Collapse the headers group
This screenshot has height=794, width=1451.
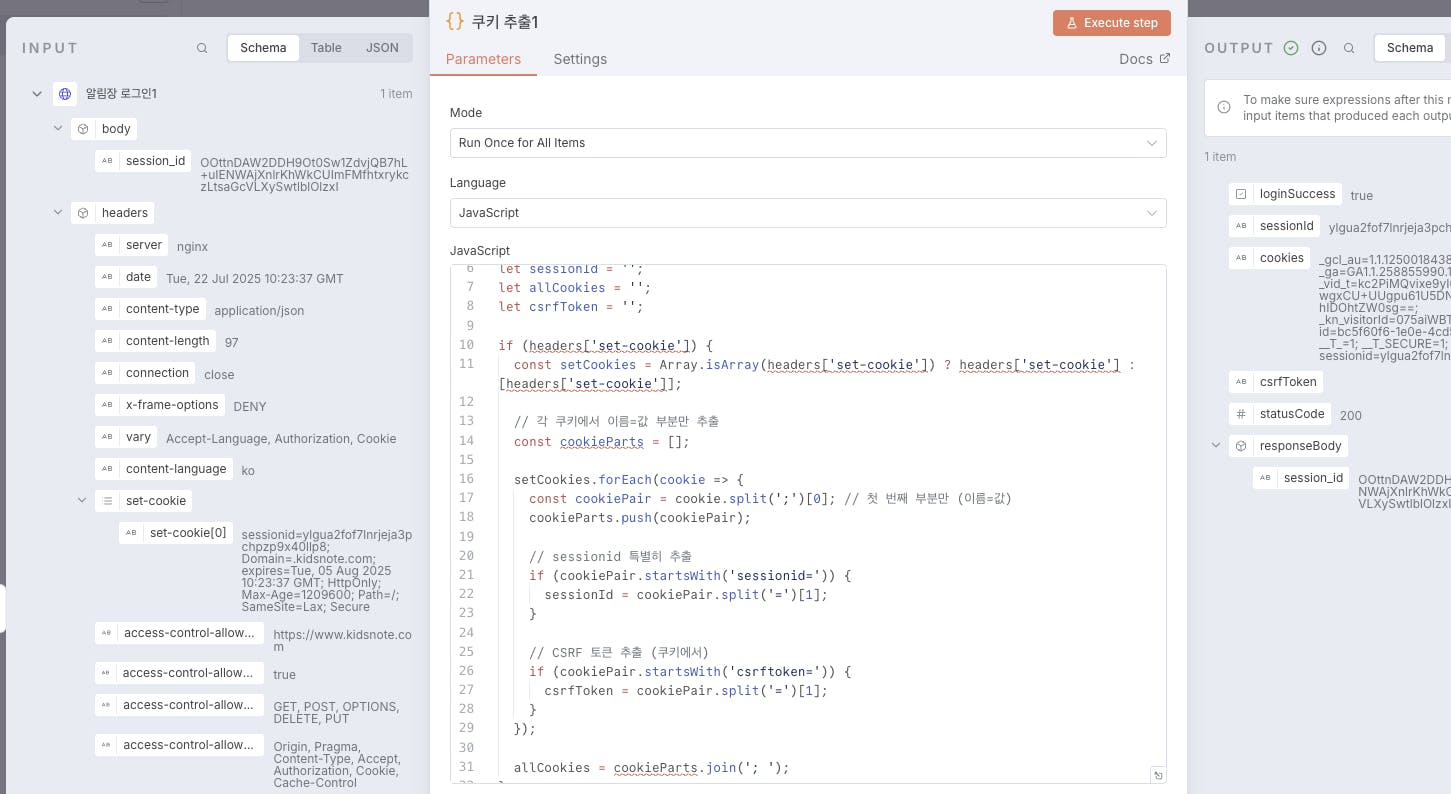pyautogui.click(x=58, y=213)
